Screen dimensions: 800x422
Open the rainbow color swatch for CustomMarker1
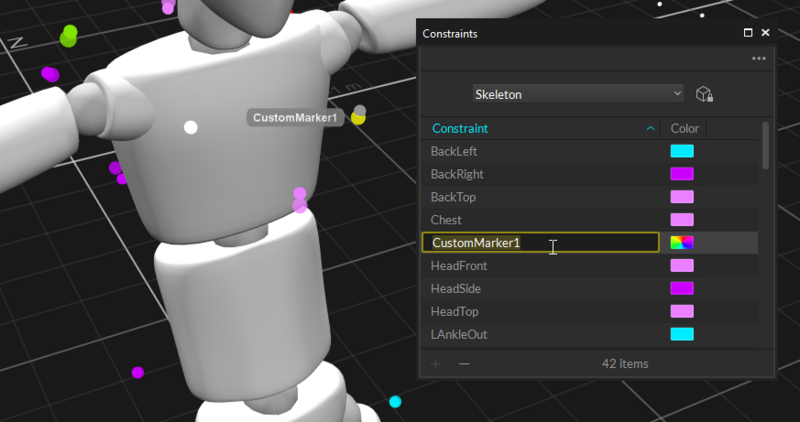tap(682, 243)
